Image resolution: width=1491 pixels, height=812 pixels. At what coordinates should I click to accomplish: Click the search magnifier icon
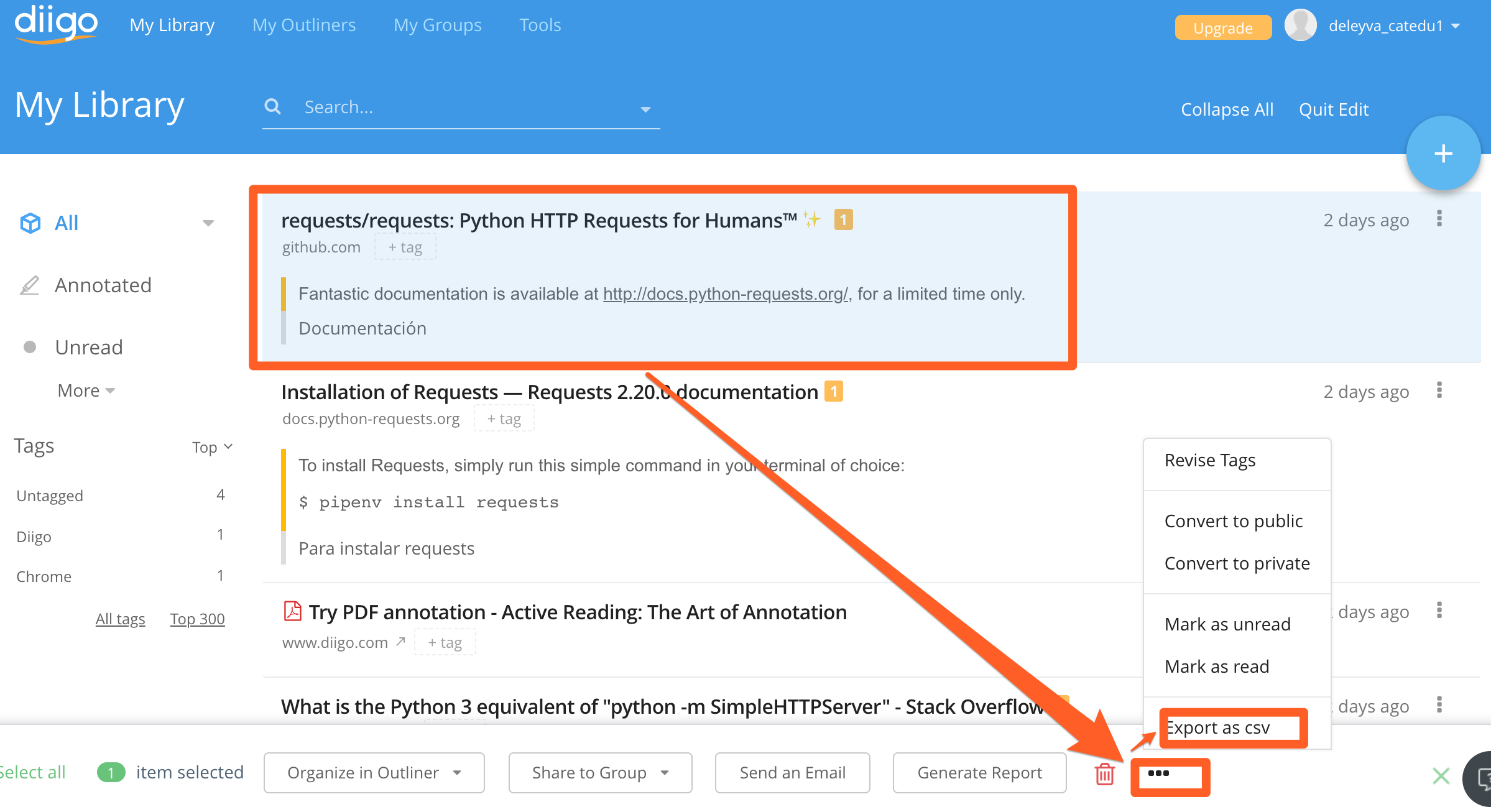(x=272, y=107)
